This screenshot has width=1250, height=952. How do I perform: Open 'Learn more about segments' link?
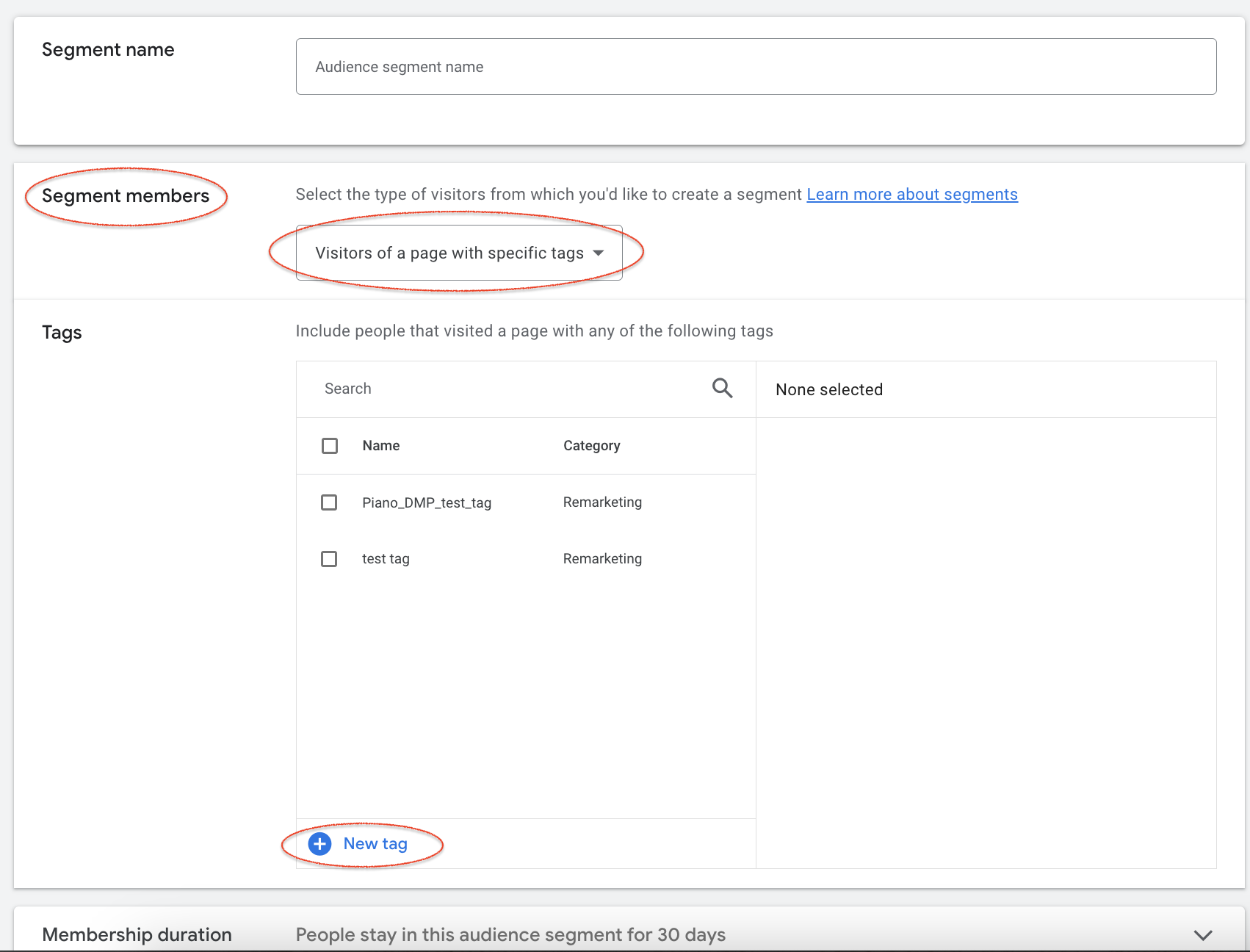pos(912,195)
